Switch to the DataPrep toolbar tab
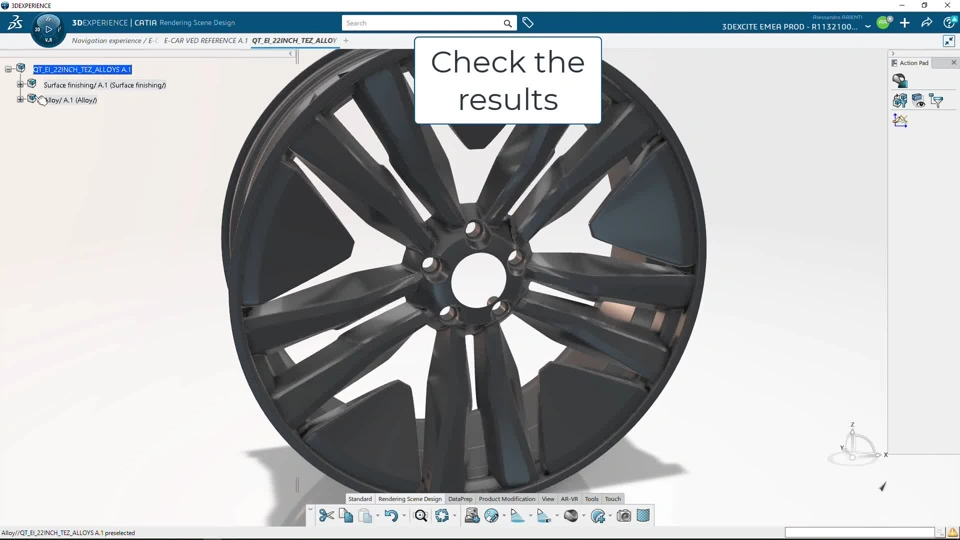 (x=460, y=499)
